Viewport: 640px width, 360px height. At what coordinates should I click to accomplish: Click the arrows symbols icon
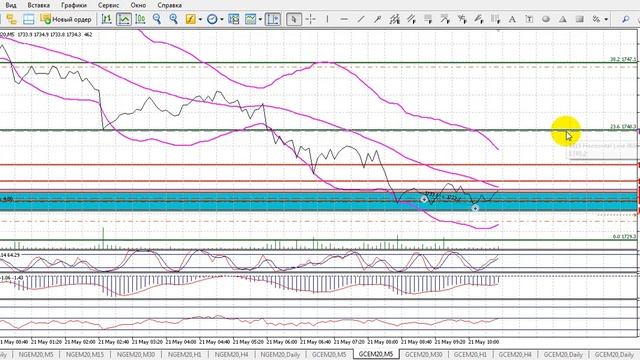click(x=596, y=19)
